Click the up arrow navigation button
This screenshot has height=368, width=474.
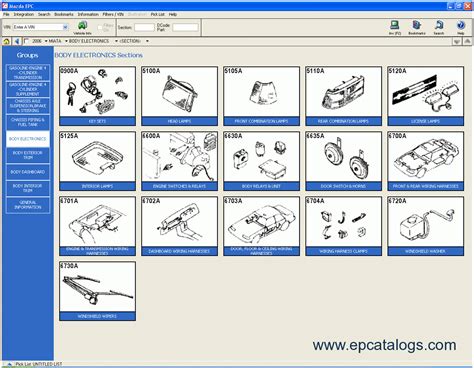[x=467, y=42]
